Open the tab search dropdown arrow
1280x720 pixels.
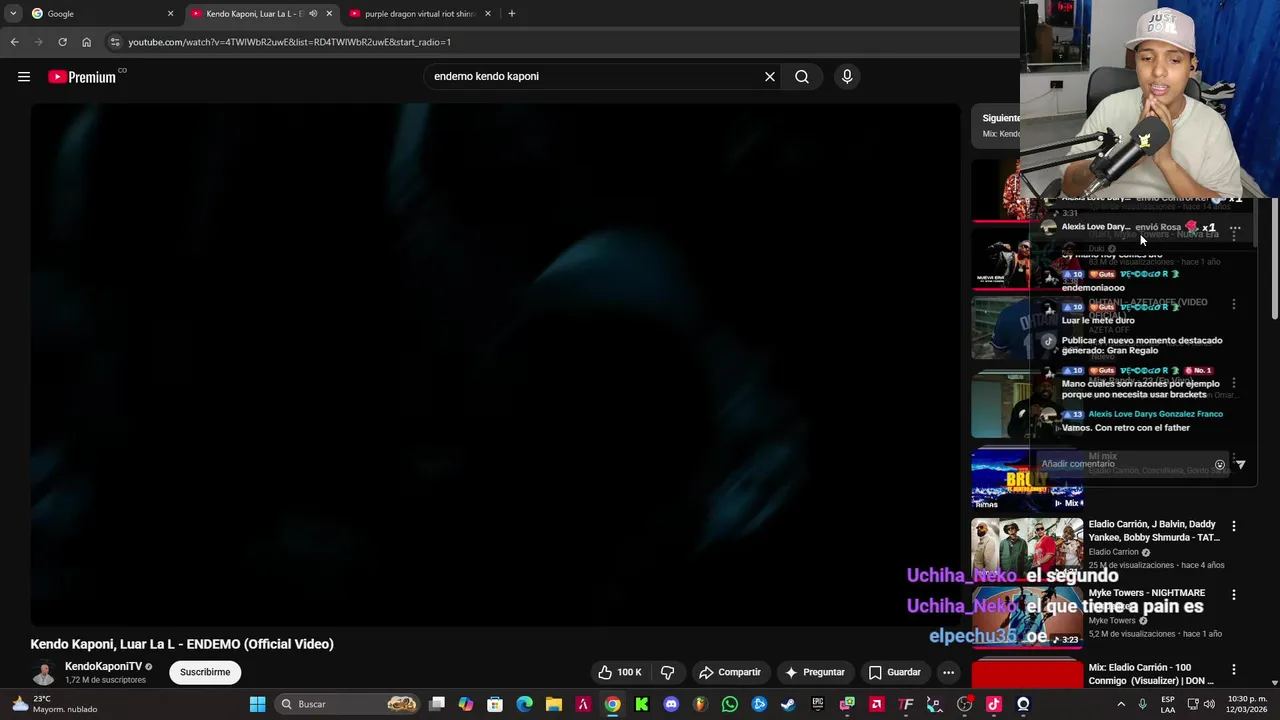[13, 14]
